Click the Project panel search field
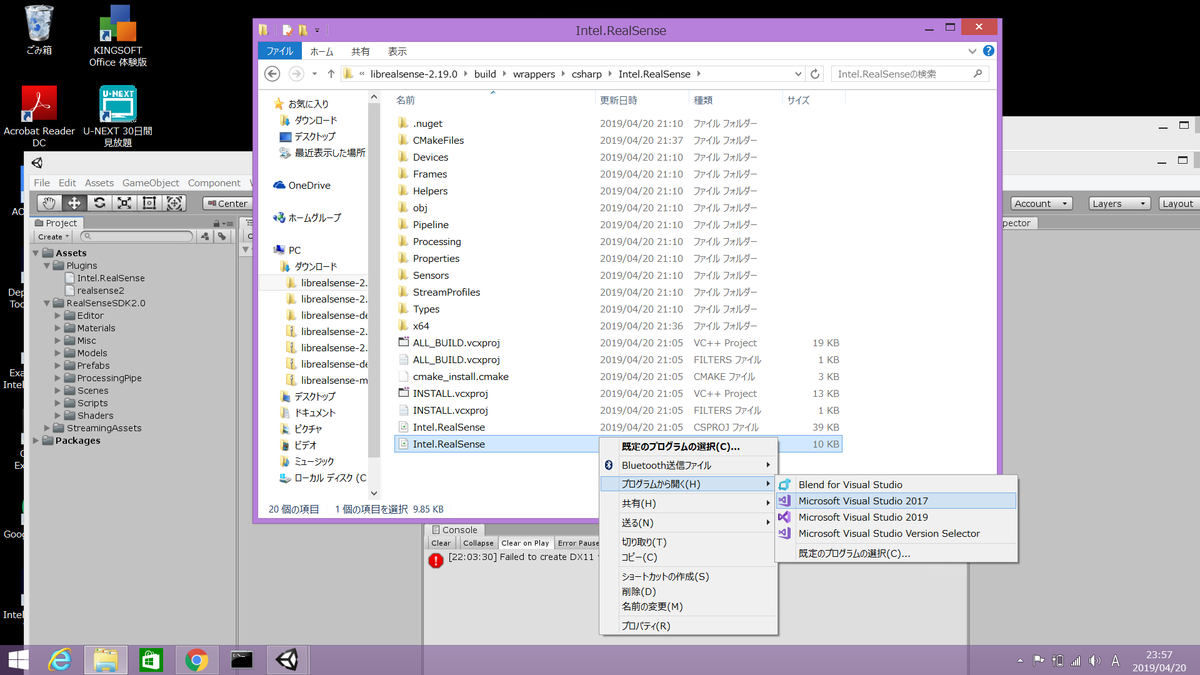 click(138, 237)
